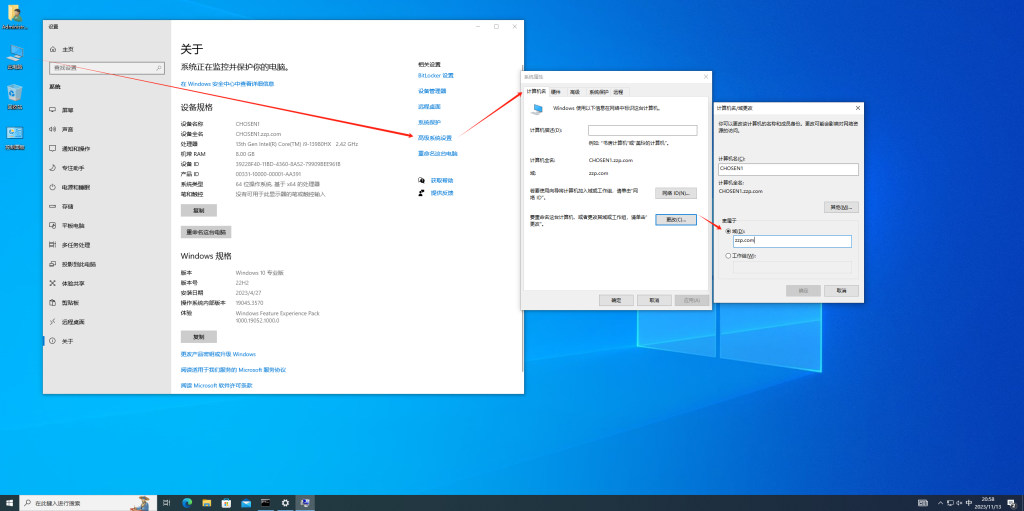Switch to the 高级 tab in System Properties
1024x511 pixels.
(x=574, y=91)
